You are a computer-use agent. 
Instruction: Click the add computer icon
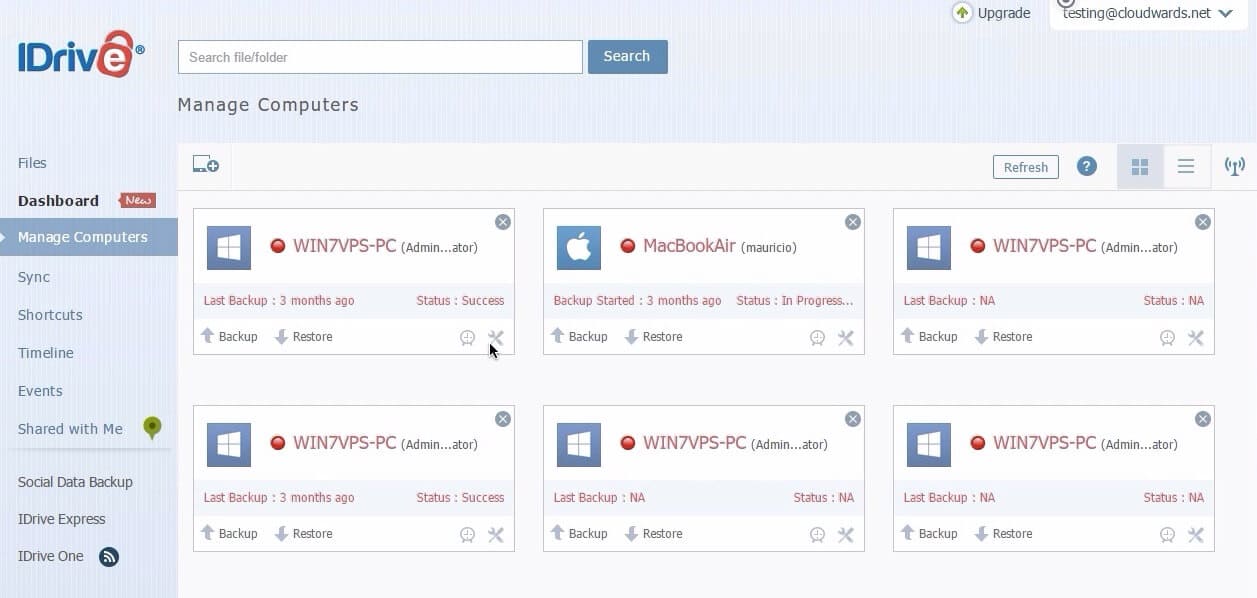(205, 165)
